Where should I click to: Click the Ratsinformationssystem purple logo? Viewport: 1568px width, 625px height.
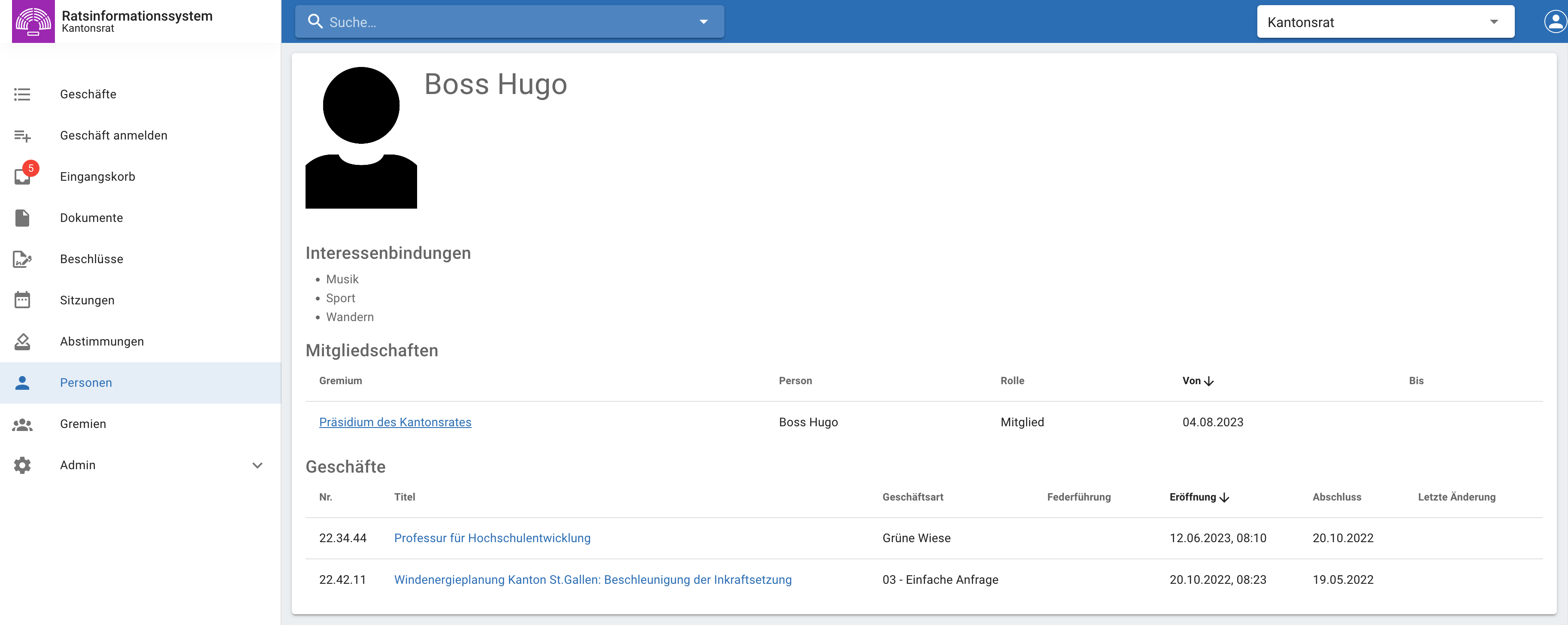[33, 21]
